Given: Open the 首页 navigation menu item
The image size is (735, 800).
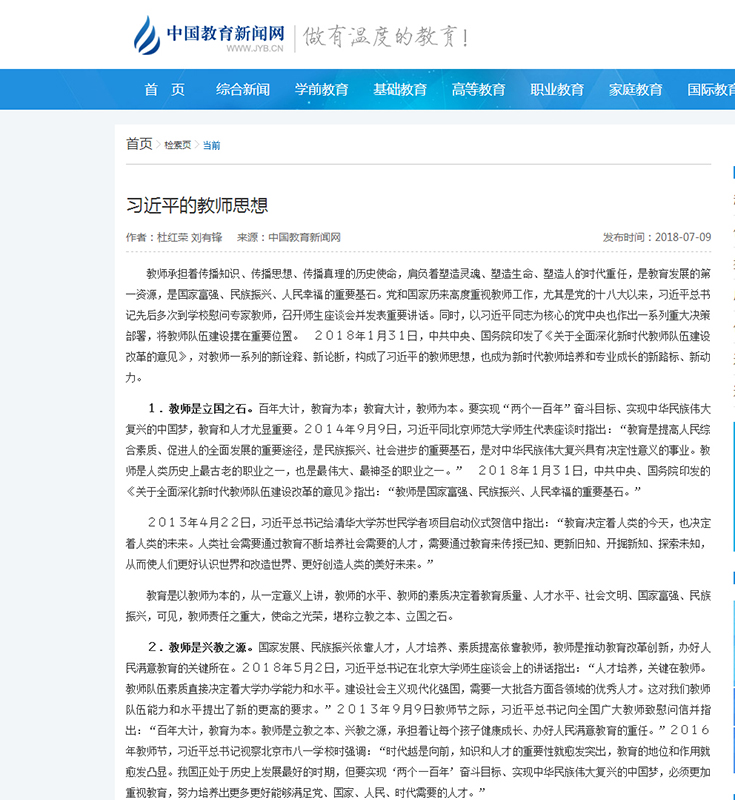Looking at the screenshot, I should pyautogui.click(x=164, y=89).
